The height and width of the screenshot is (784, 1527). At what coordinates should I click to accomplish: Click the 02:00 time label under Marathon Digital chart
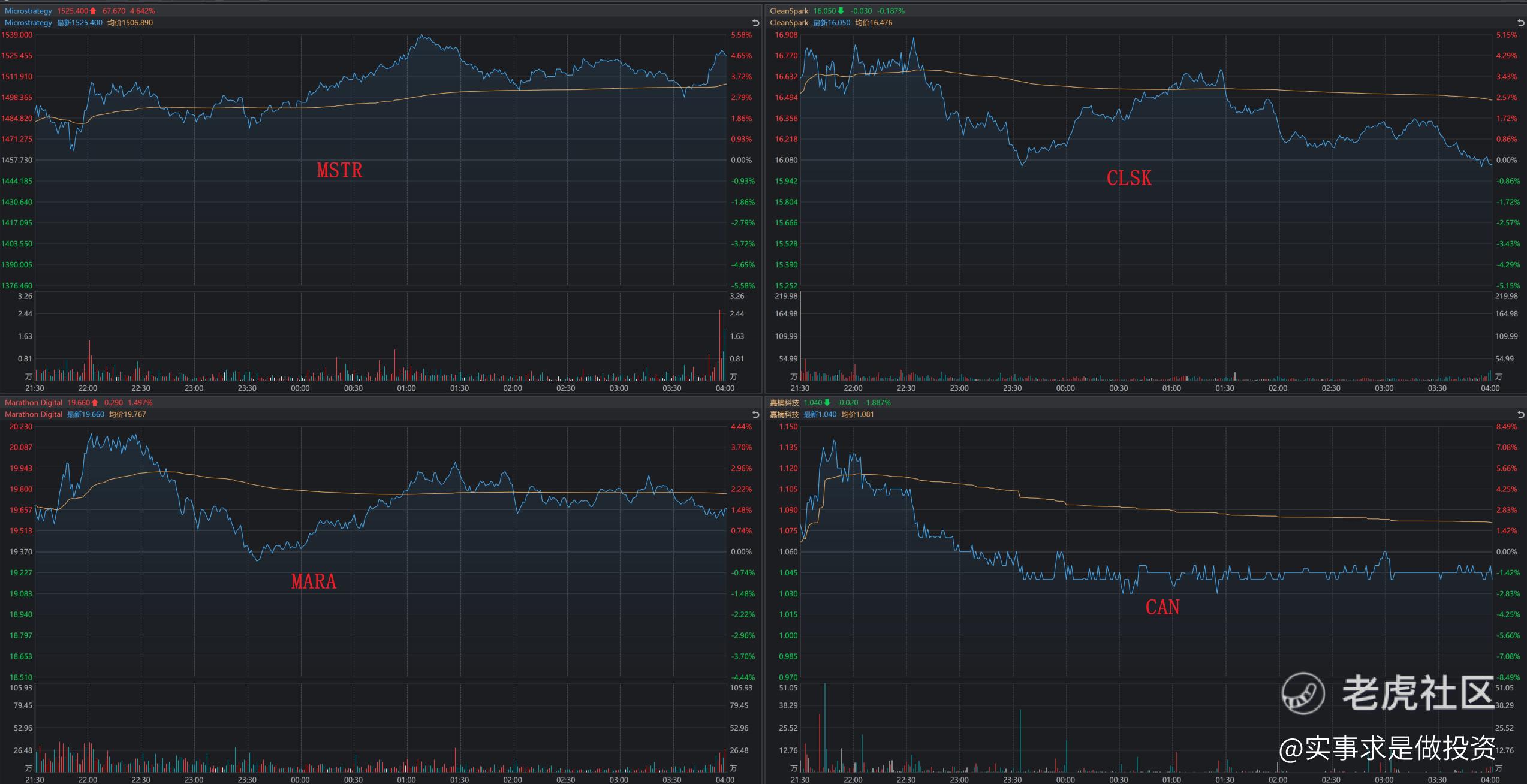coord(513,780)
